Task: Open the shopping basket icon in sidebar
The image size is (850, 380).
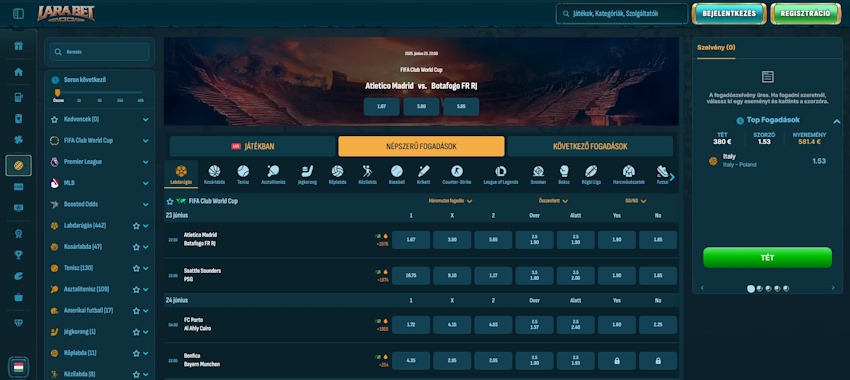Action: click(x=18, y=297)
